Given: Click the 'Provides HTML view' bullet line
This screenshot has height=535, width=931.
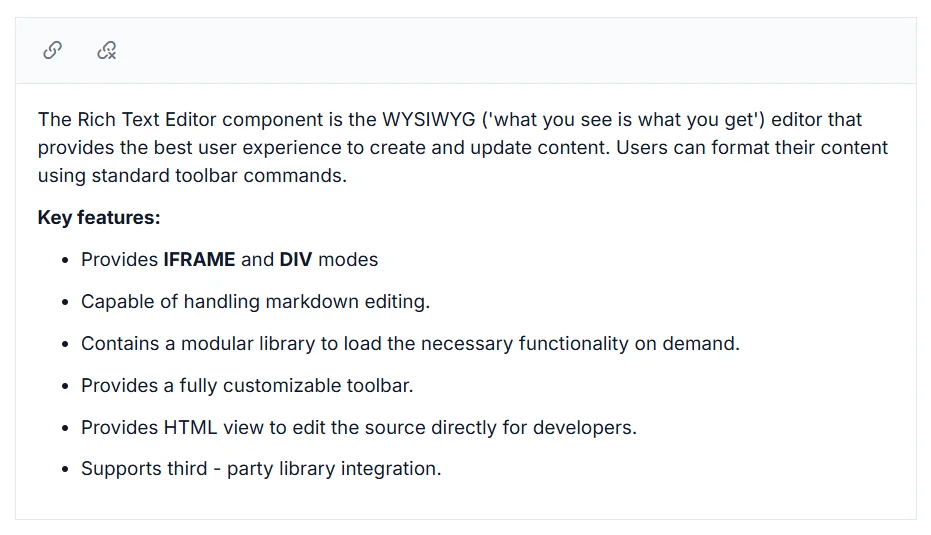Looking at the screenshot, I should click(359, 428).
